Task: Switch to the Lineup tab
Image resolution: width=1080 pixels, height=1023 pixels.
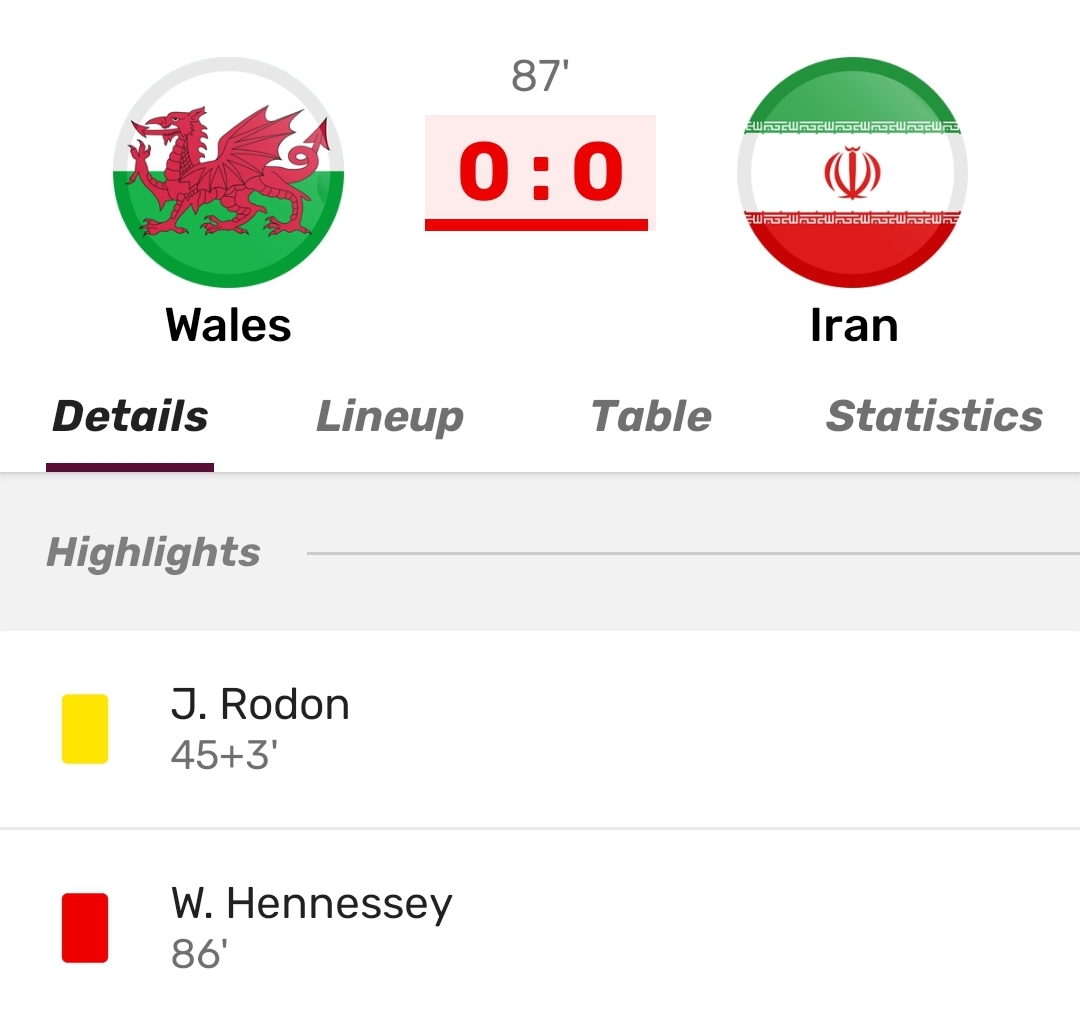Action: pos(390,416)
